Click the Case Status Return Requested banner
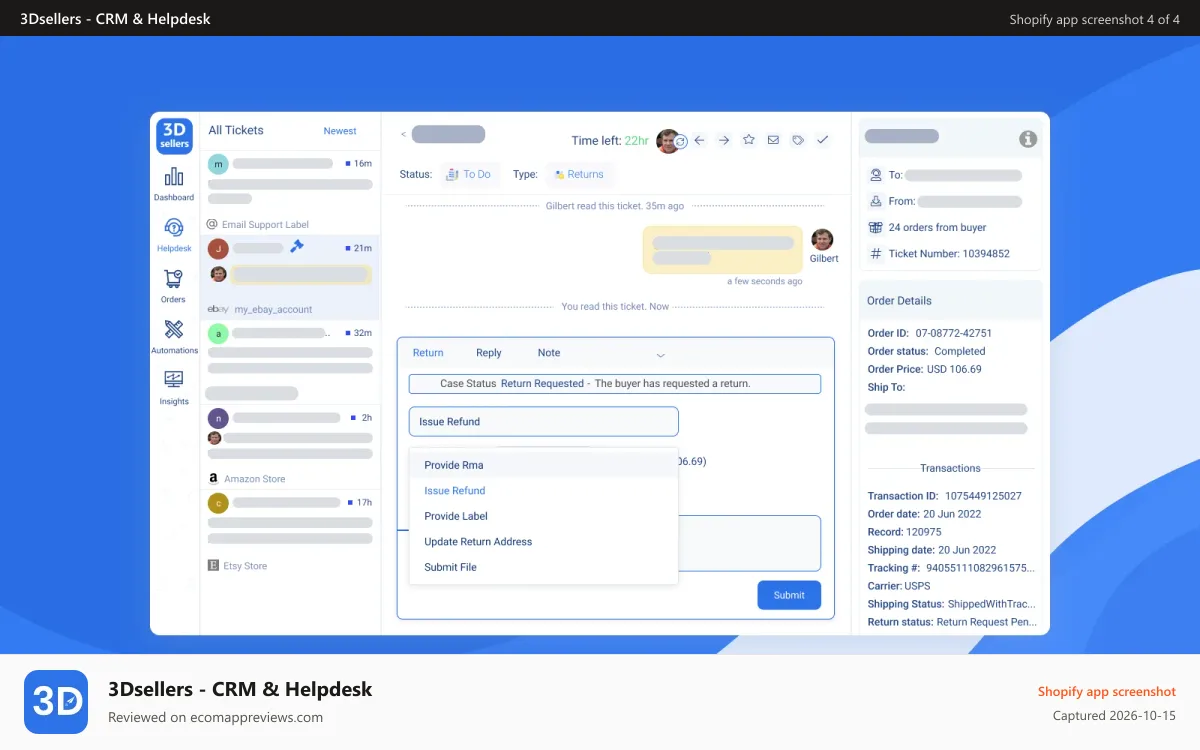This screenshot has width=1200, height=750. click(615, 384)
